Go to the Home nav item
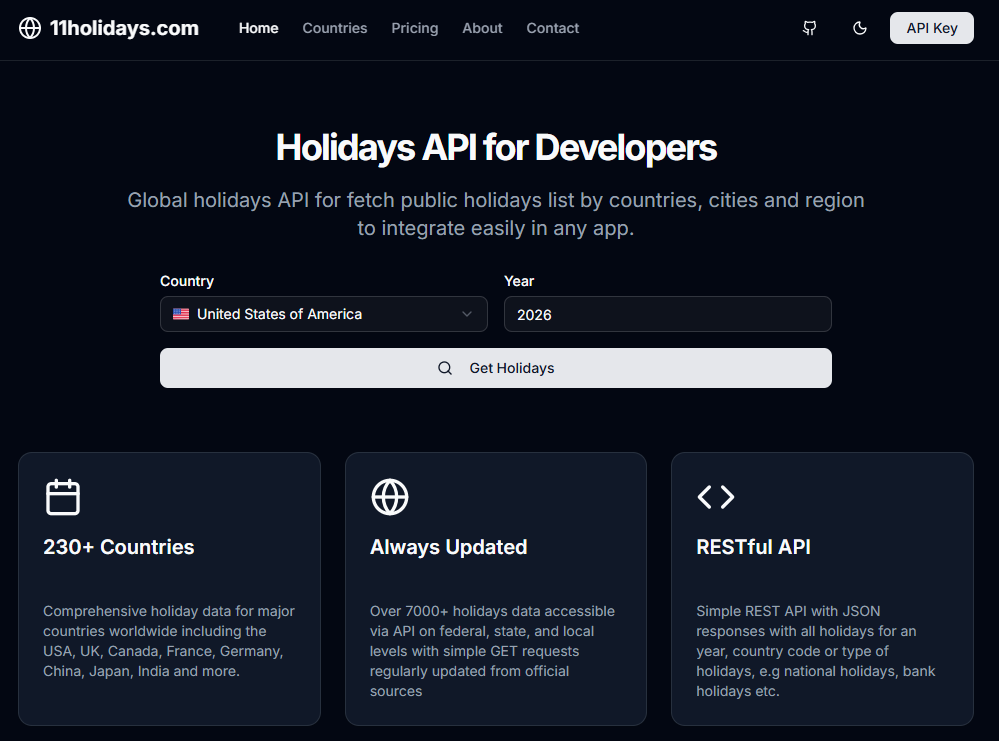Viewport: 999px width, 741px height. point(259,28)
